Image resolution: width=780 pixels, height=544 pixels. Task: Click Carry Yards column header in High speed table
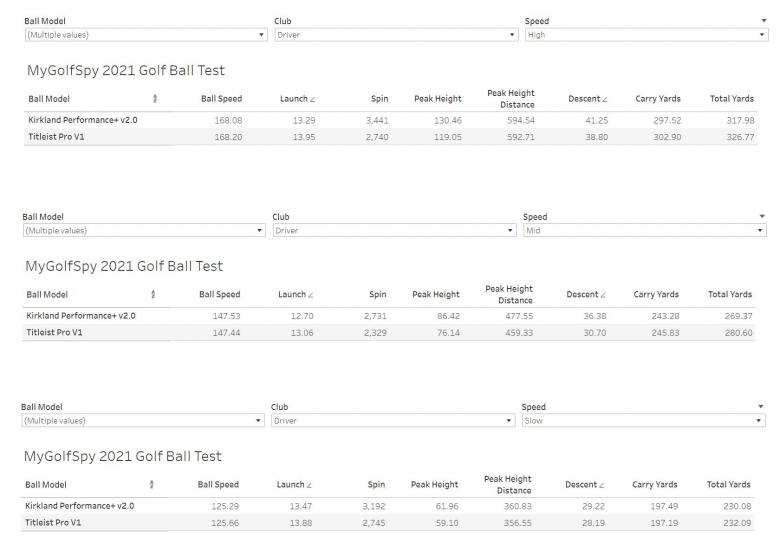coord(657,99)
